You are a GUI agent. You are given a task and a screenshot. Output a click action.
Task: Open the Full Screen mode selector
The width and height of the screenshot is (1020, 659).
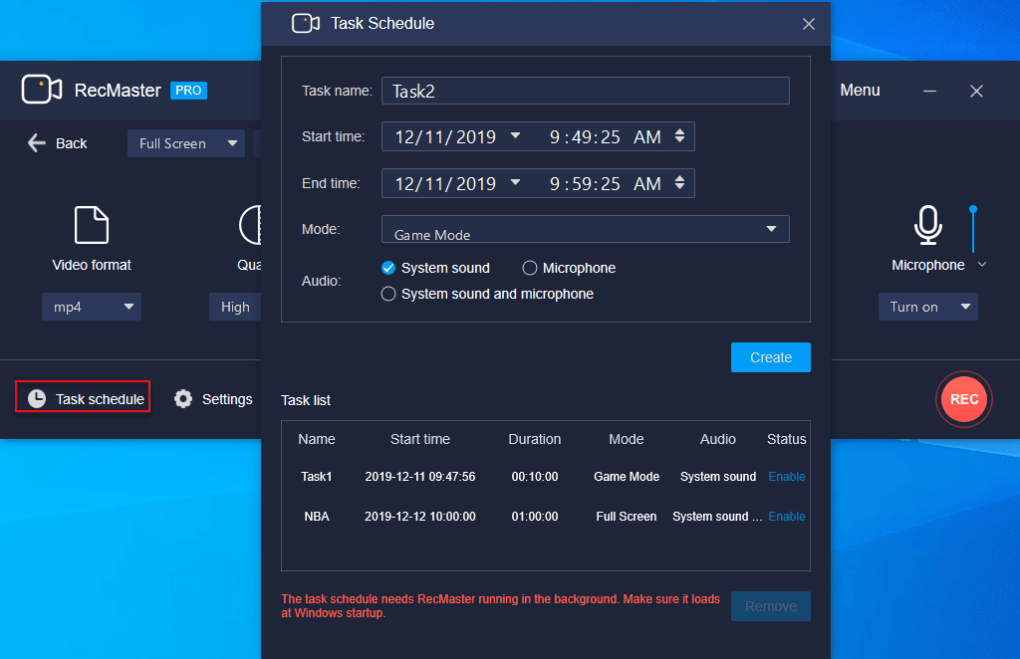(x=186, y=143)
